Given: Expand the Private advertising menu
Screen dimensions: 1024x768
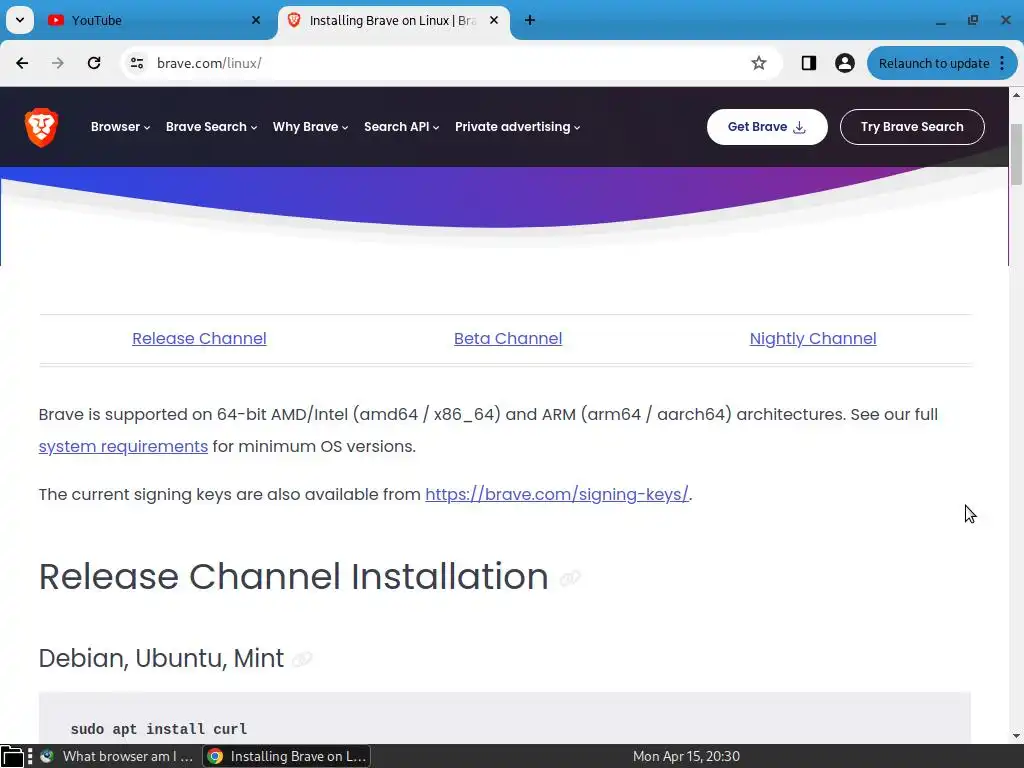Looking at the screenshot, I should pos(518,127).
